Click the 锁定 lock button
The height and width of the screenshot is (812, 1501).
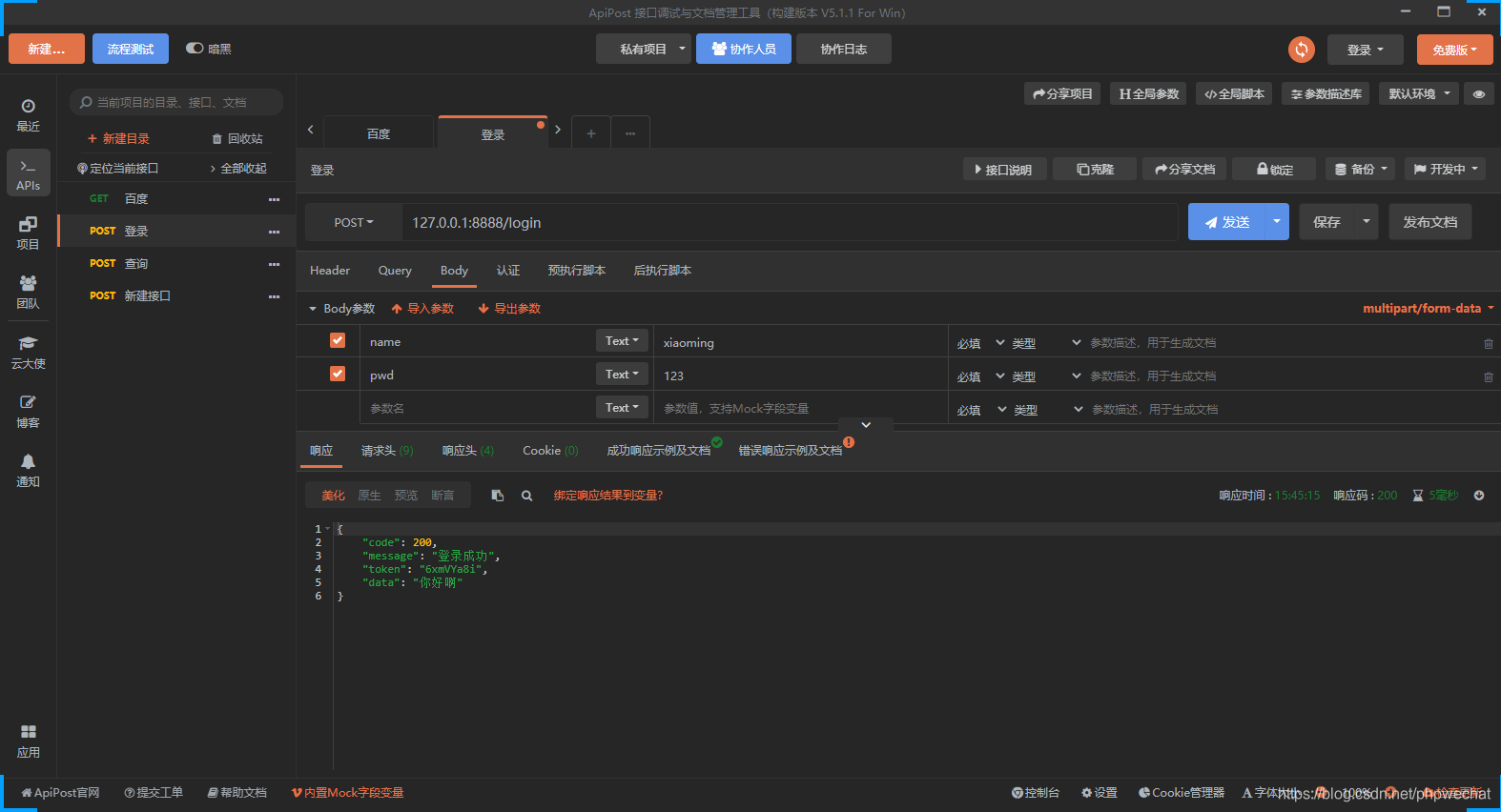click(x=1274, y=169)
